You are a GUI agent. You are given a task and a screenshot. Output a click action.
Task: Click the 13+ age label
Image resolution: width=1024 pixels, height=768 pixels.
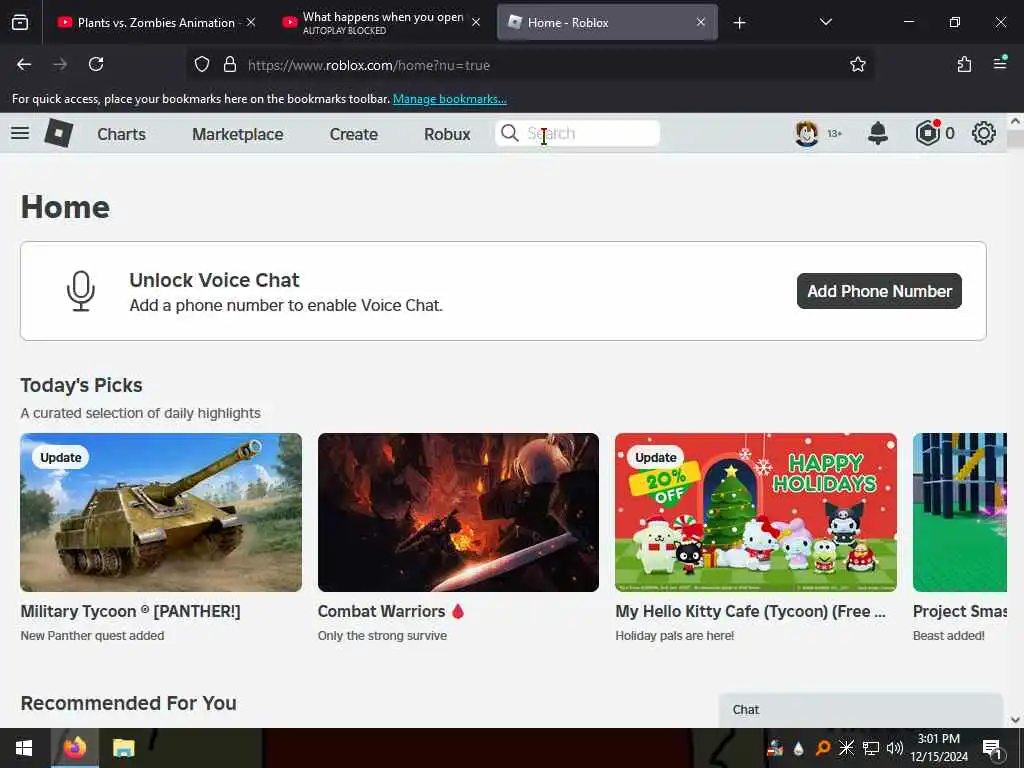pyautogui.click(x=835, y=133)
